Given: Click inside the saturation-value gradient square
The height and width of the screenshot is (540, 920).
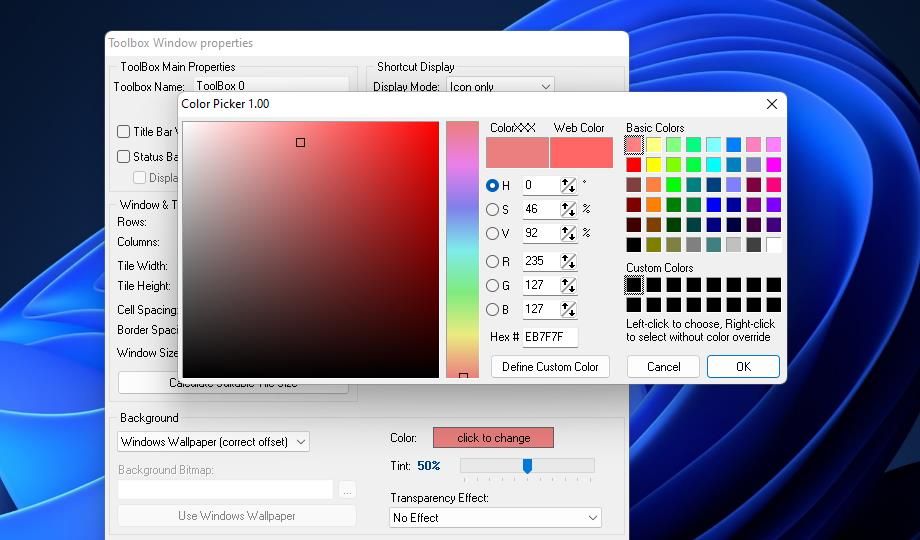Looking at the screenshot, I should click(x=310, y=249).
